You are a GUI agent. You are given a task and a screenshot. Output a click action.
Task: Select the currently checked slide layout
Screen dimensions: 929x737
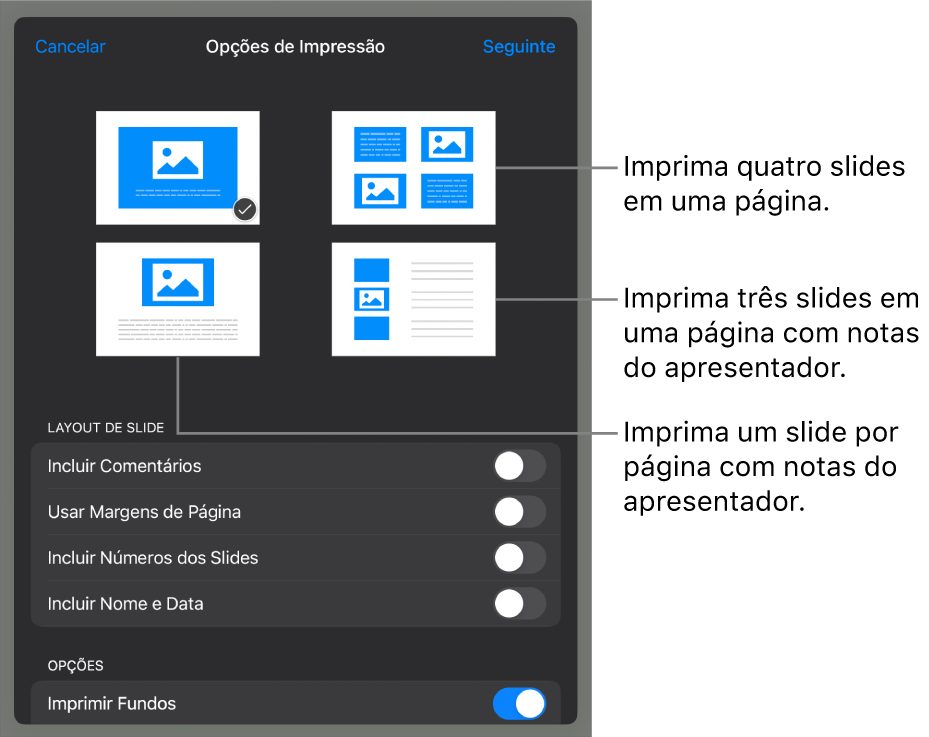[x=177, y=167]
